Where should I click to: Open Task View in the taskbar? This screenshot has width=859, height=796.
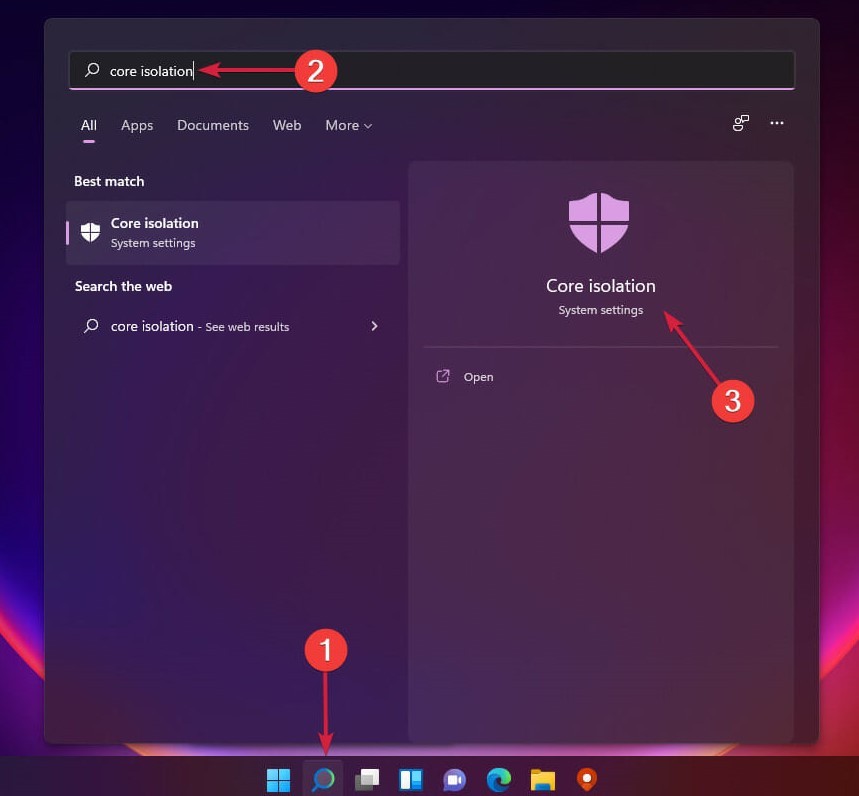click(367, 779)
